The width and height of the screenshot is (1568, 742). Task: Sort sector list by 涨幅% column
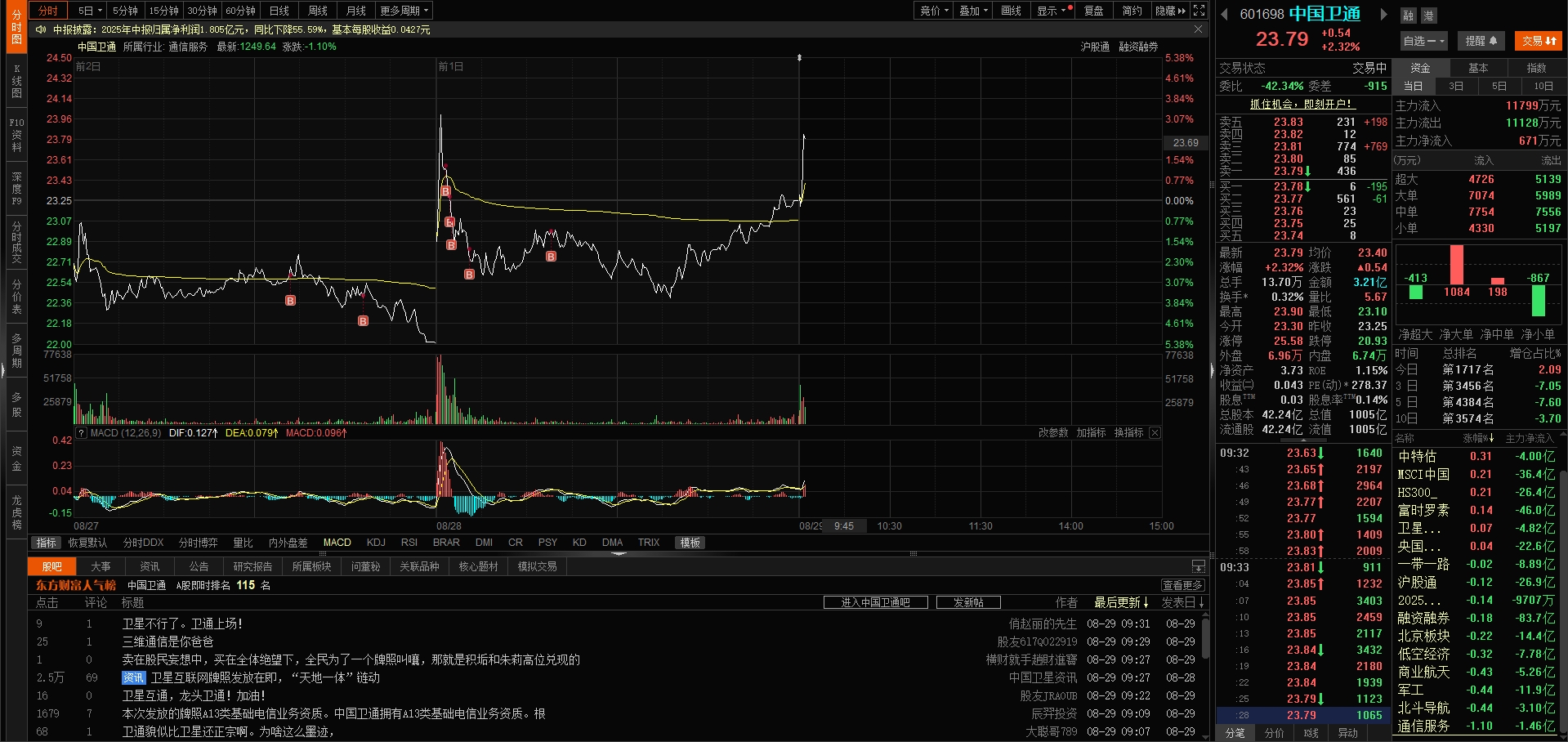point(1478,439)
